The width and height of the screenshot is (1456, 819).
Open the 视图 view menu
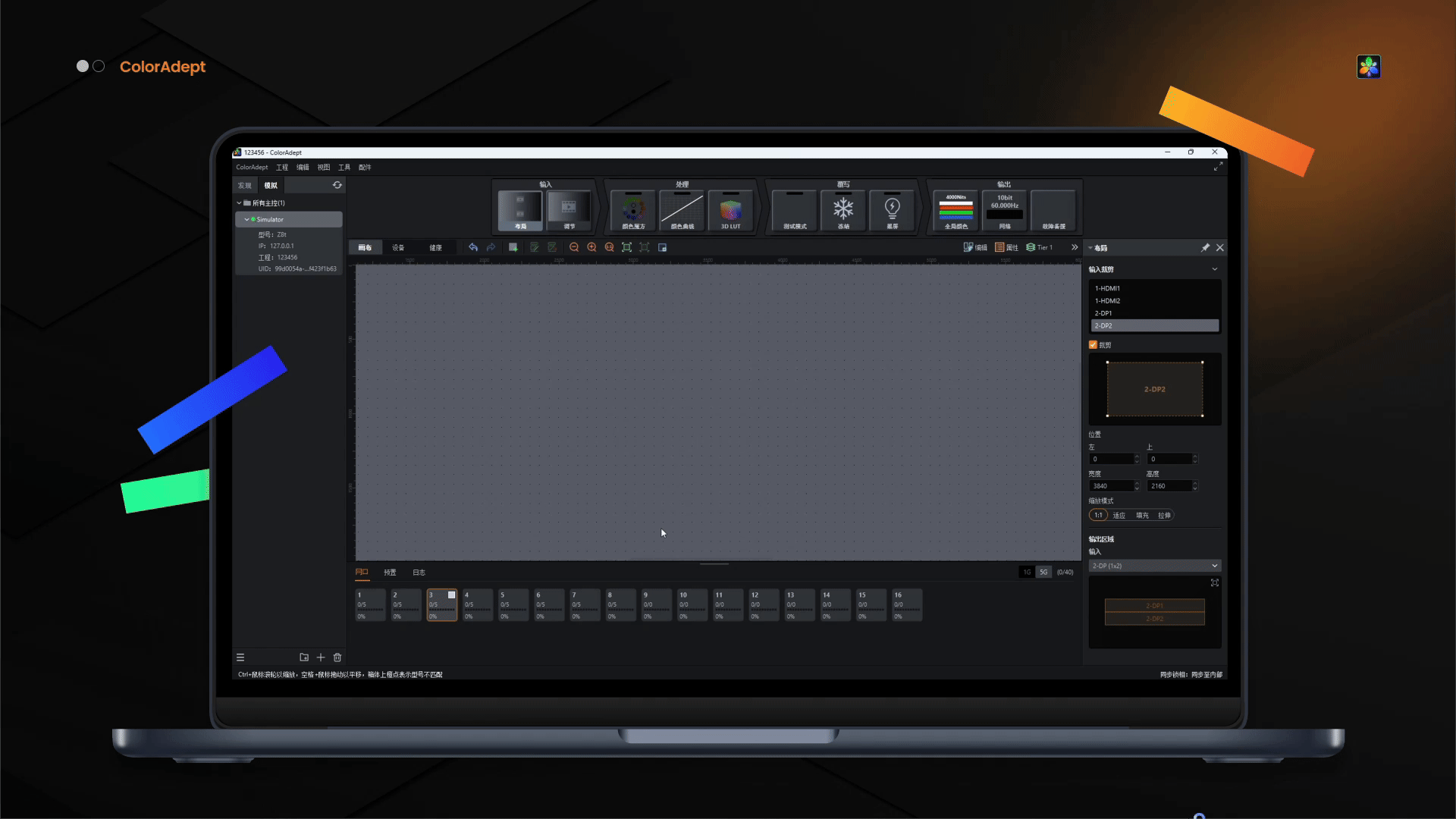(324, 167)
